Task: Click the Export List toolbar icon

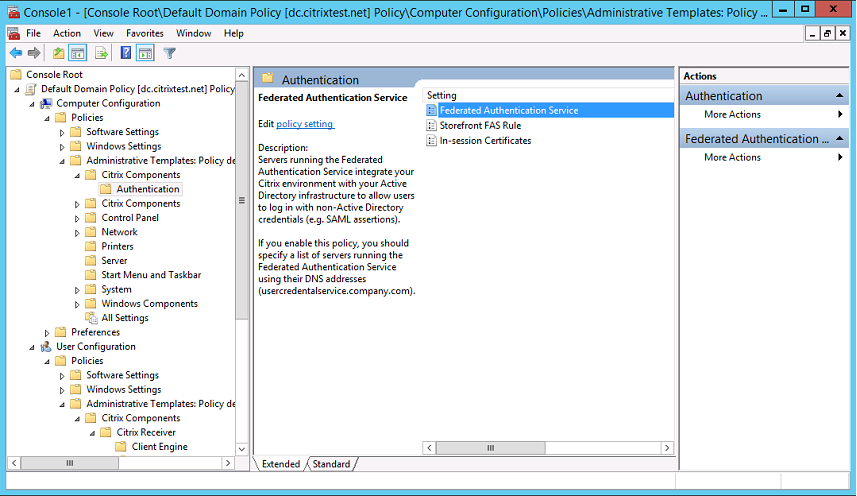Action: click(101, 53)
